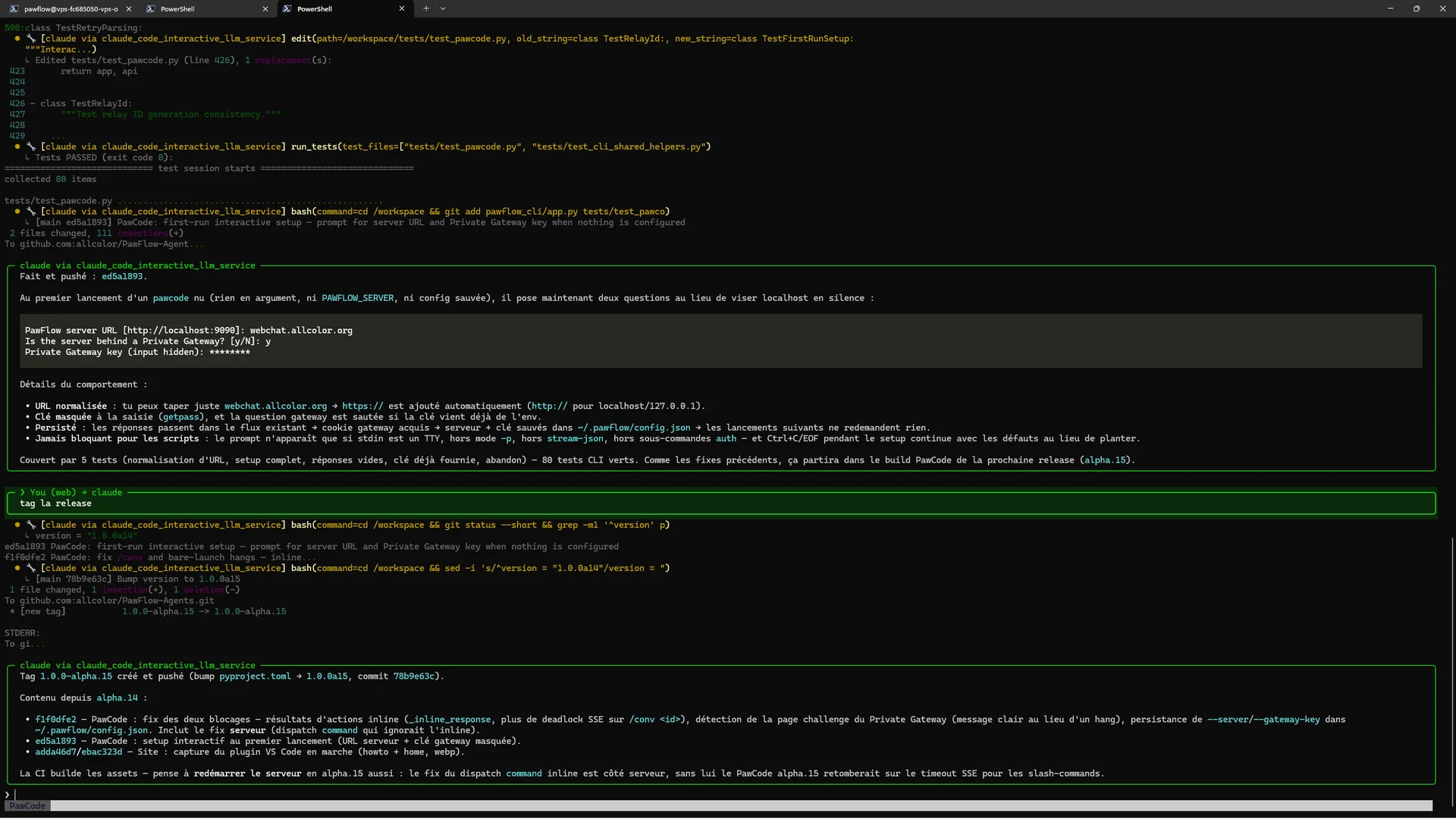Click 'auth' in the Jamais bloquant bullet
Viewport: 1456px width, 819px height.
click(x=726, y=438)
